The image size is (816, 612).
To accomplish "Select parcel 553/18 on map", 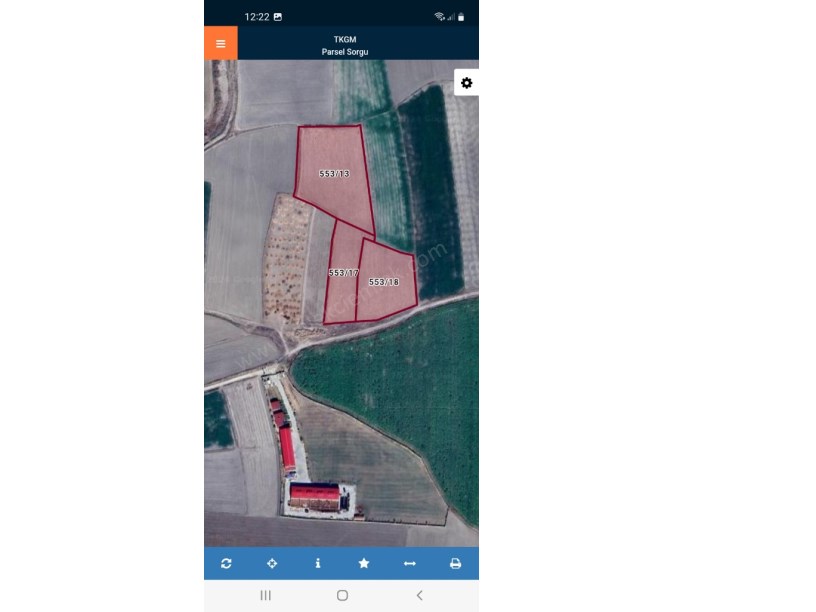I will coord(386,282).
